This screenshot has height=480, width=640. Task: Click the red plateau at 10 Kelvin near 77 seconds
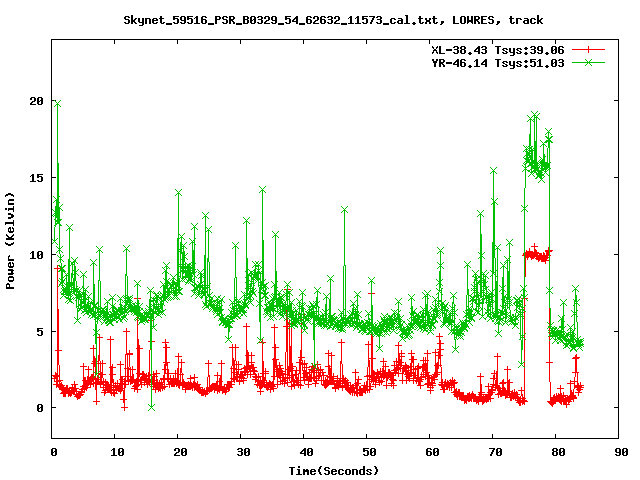(537, 255)
